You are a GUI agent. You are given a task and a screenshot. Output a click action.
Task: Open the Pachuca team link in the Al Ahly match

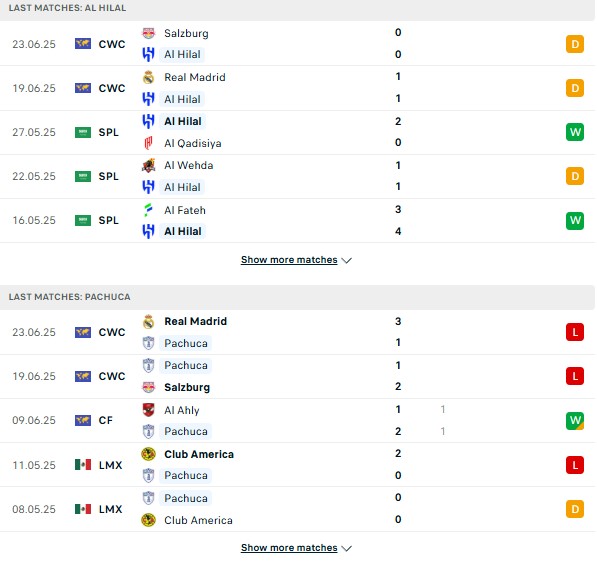(186, 431)
